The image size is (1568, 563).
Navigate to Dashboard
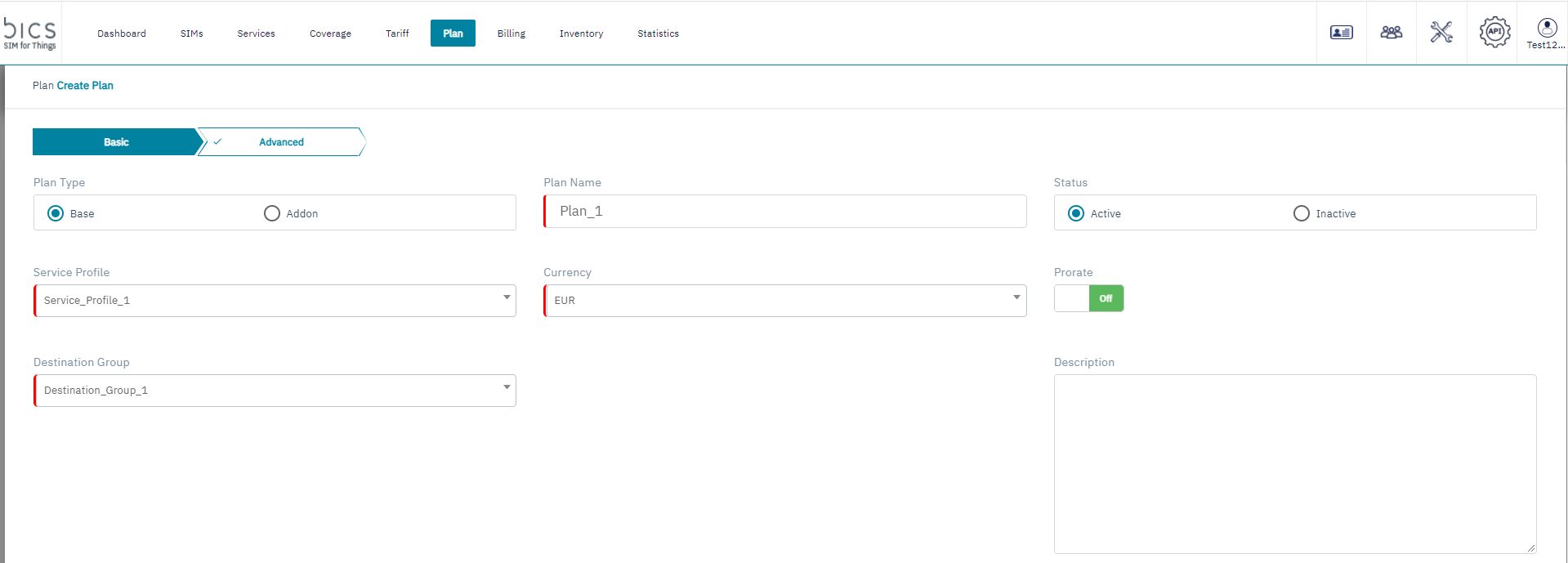click(122, 34)
